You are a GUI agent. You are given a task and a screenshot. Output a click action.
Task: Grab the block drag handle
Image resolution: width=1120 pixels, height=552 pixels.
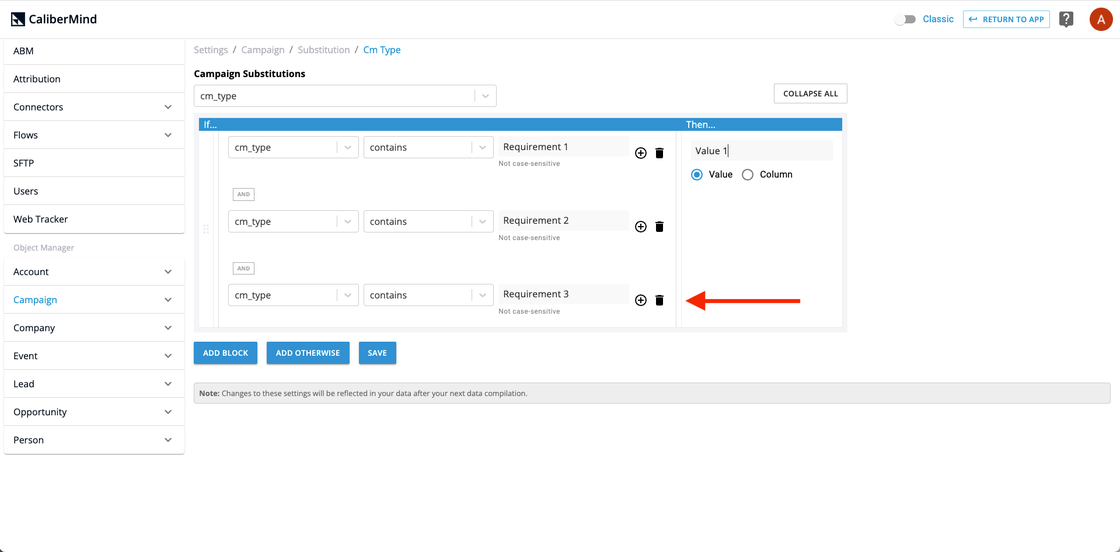pyautogui.click(x=206, y=229)
